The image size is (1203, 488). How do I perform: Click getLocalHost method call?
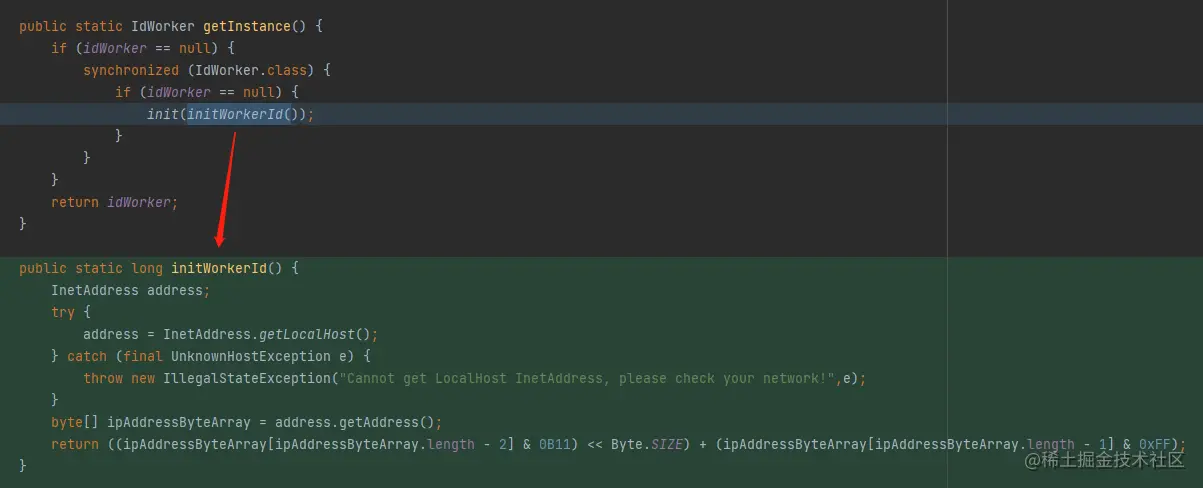307,334
